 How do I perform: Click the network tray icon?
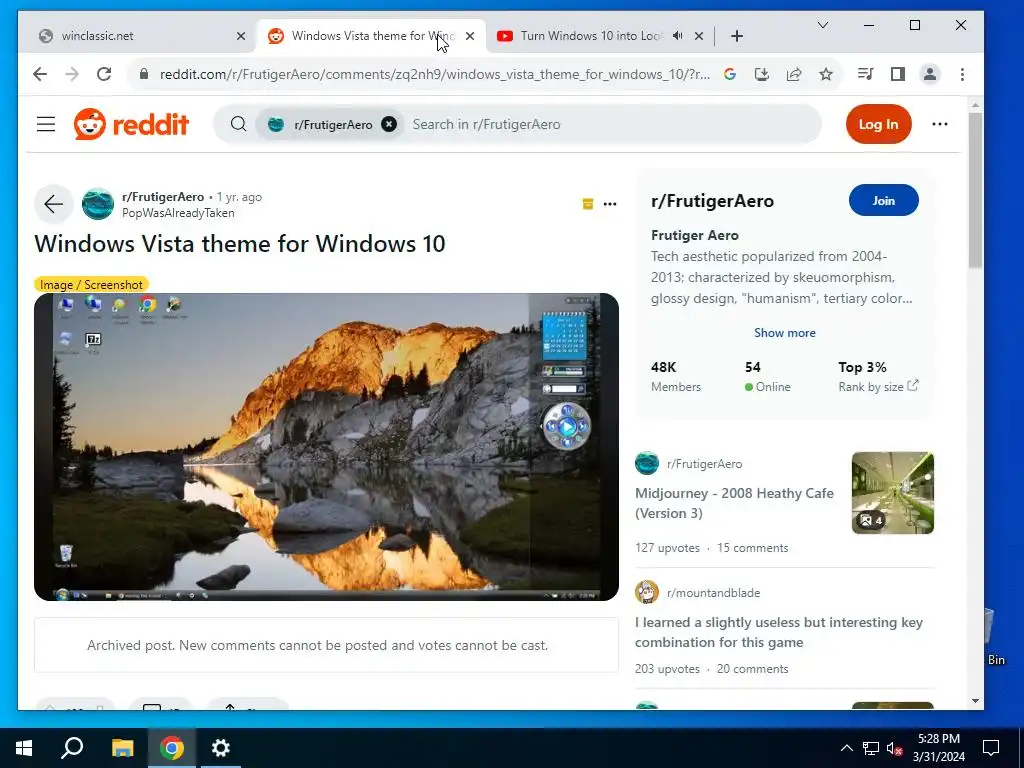coord(871,748)
